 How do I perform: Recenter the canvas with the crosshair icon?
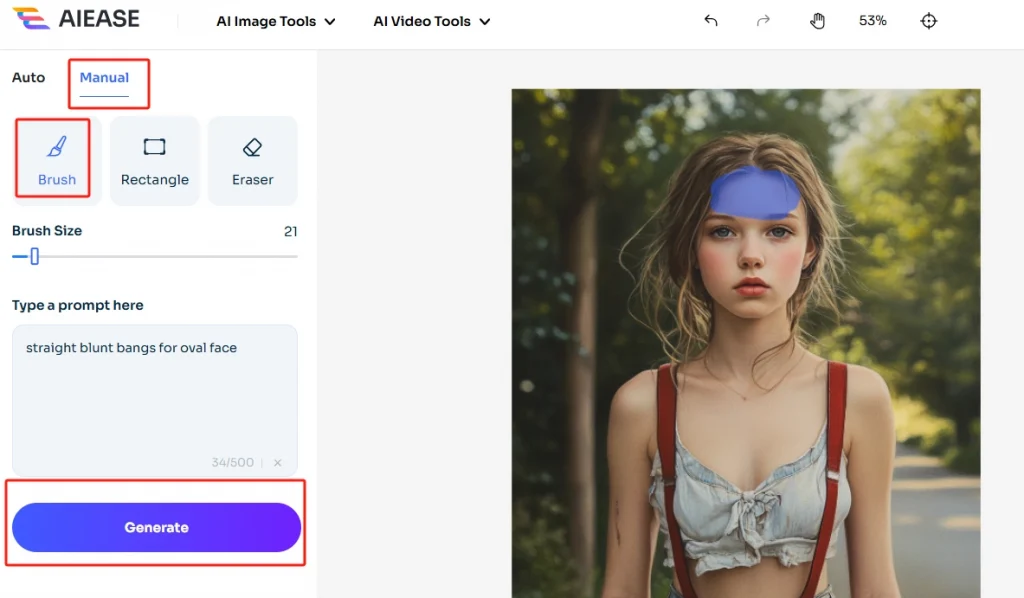tap(929, 21)
